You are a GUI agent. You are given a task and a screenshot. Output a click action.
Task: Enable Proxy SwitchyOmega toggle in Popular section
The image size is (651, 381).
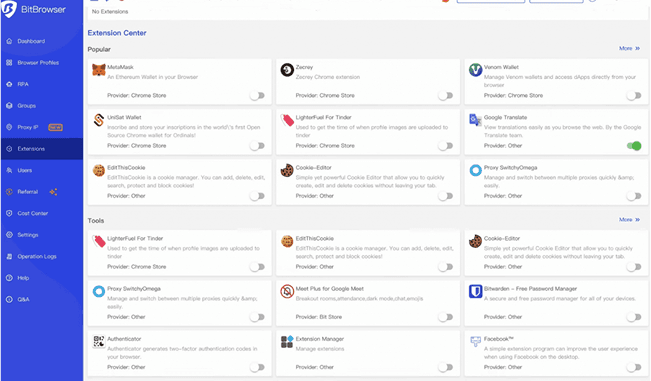tap(634, 196)
